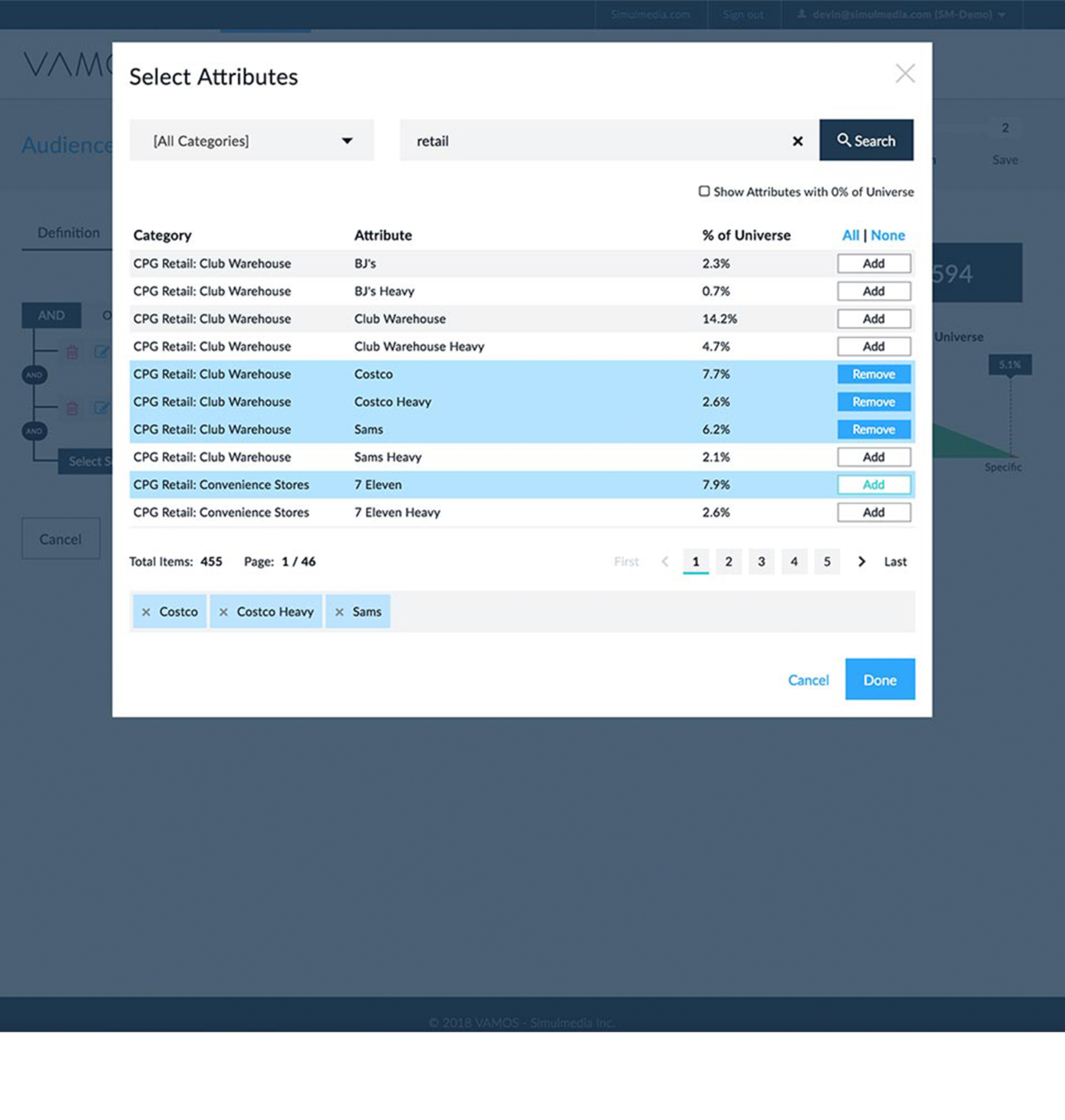Add the BJ's attribute
Screen dimensions: 1065x1120
(x=874, y=264)
